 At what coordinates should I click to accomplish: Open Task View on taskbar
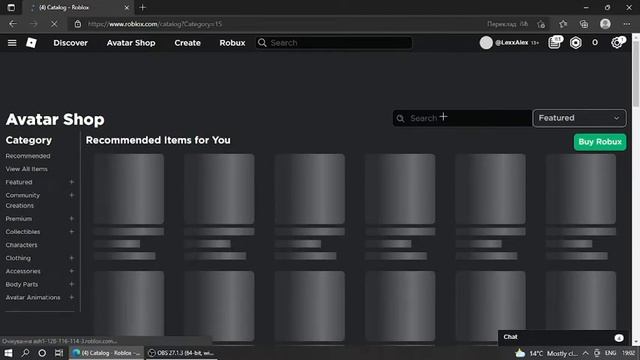coord(59,353)
